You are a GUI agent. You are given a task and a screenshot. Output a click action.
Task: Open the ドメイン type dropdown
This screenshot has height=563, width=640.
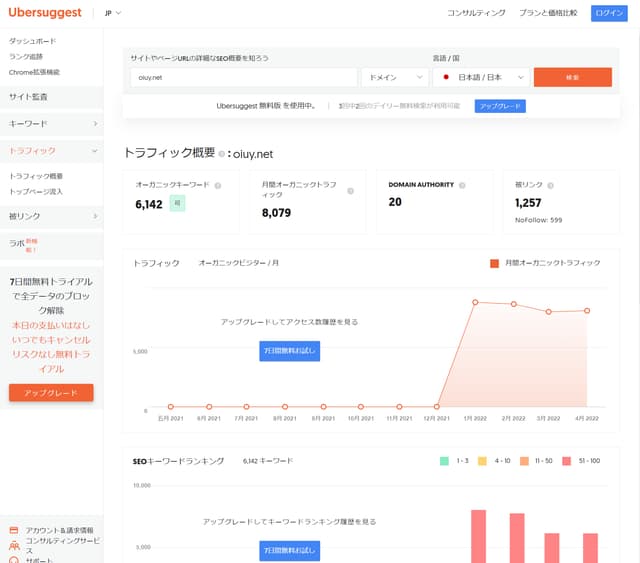395,77
